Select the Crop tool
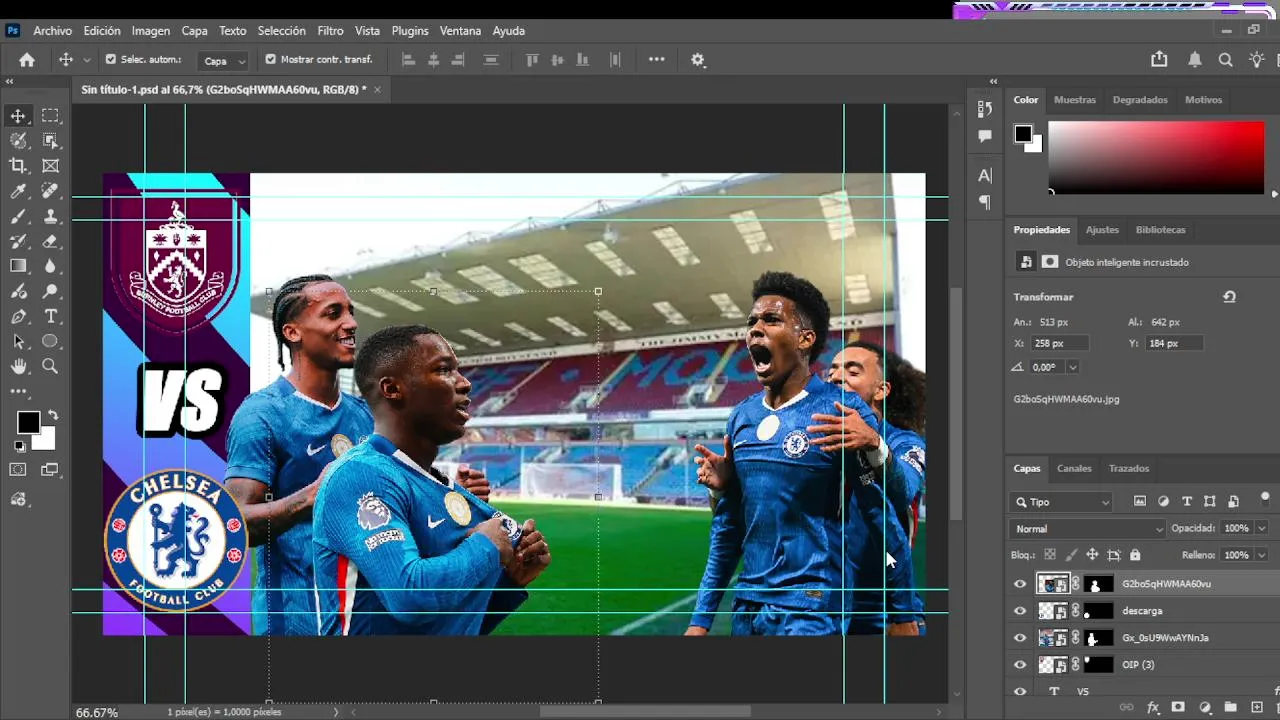The image size is (1280, 720). pos(18,166)
